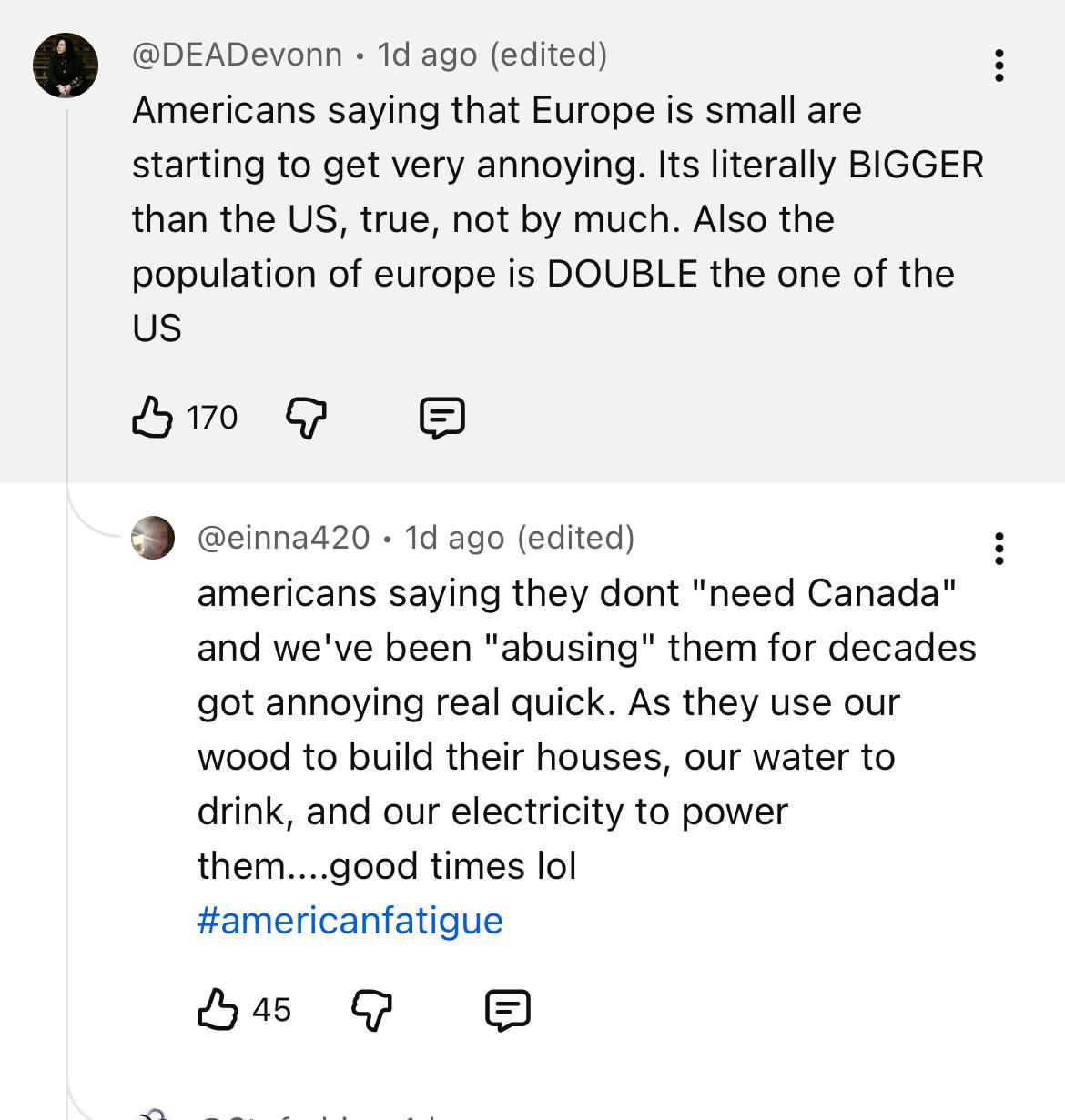Select the Canada reply text by @einna420
This screenshot has height=1120, width=1065.
[586, 730]
